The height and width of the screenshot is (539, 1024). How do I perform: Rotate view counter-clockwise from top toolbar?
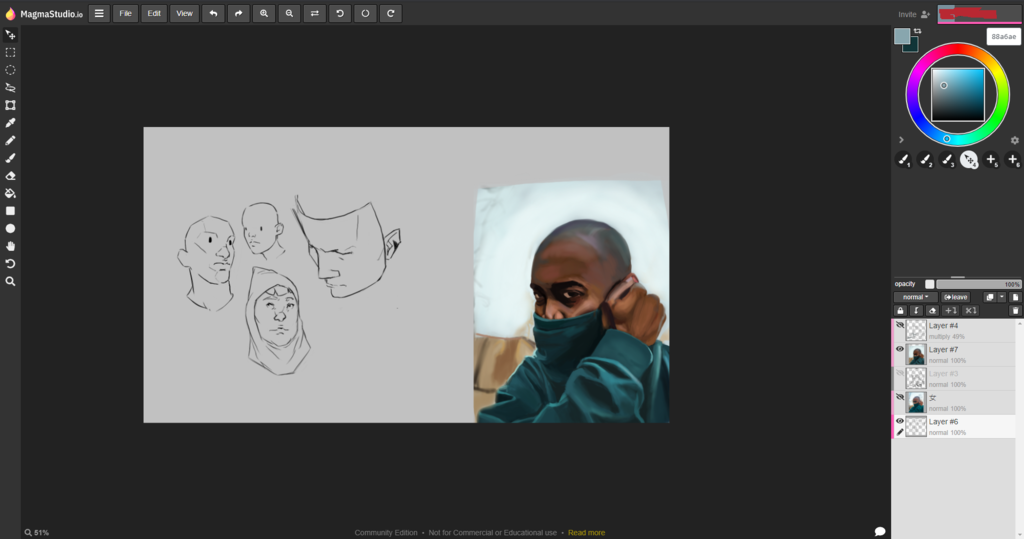(x=340, y=13)
